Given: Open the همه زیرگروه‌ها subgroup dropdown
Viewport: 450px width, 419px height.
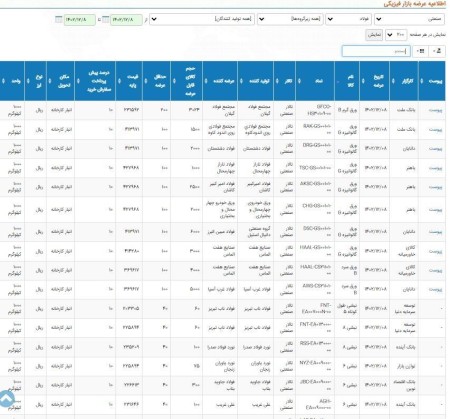Looking at the screenshot, I should click(290, 19).
